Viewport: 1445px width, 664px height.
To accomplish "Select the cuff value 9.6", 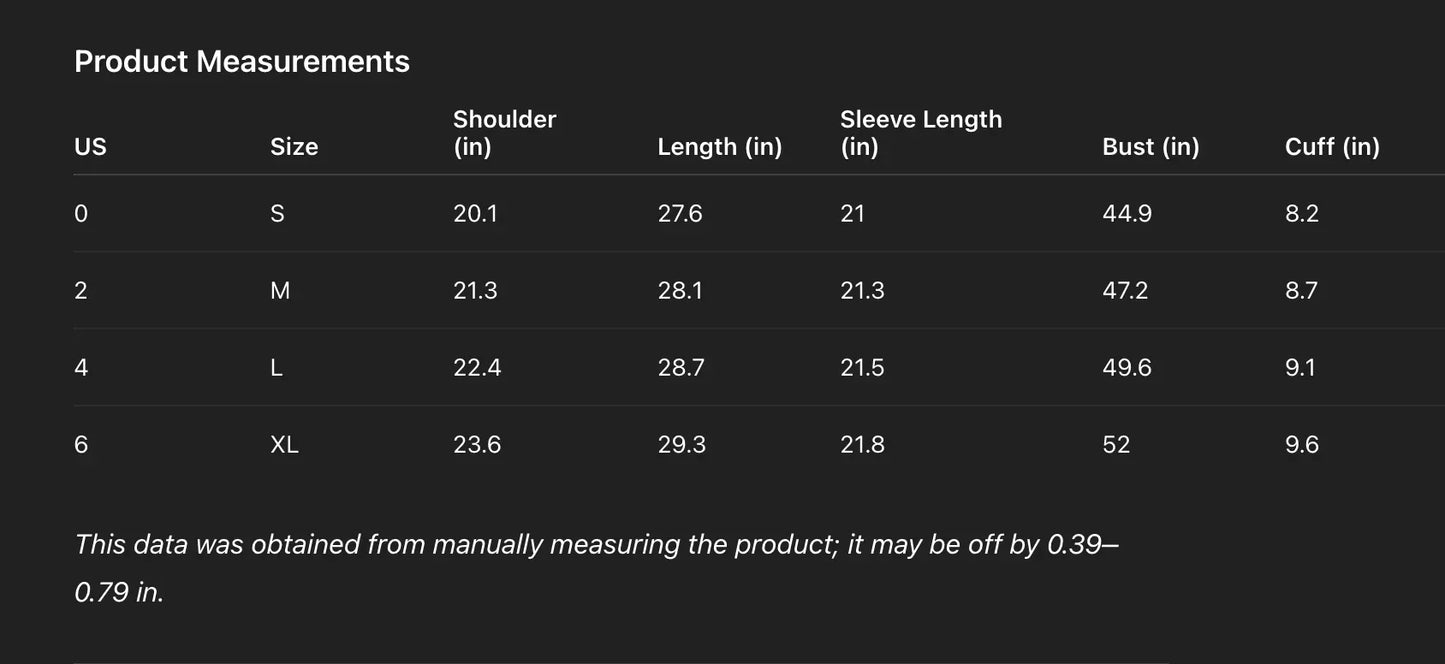I will coord(1302,445).
